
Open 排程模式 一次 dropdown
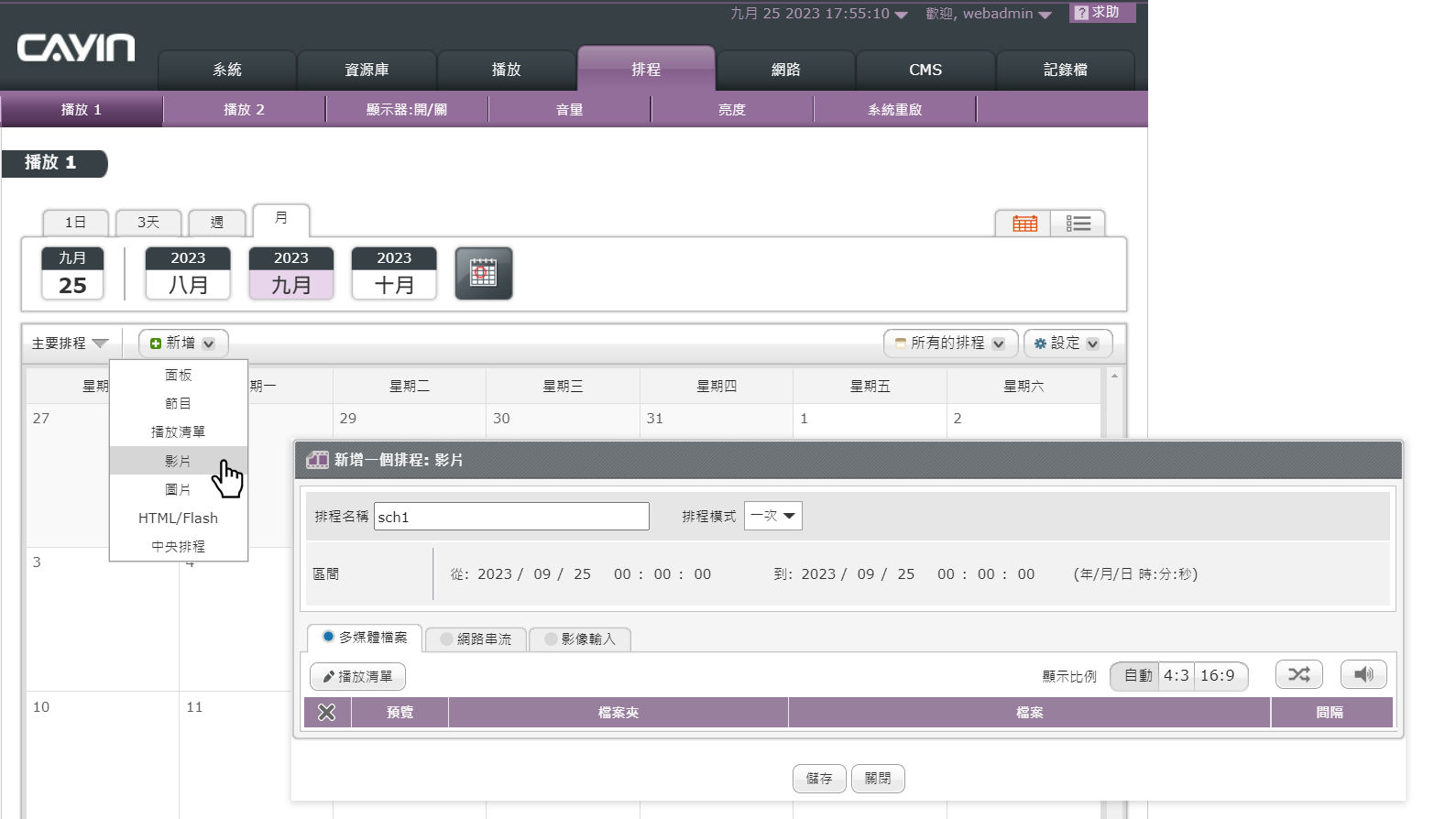click(x=773, y=516)
